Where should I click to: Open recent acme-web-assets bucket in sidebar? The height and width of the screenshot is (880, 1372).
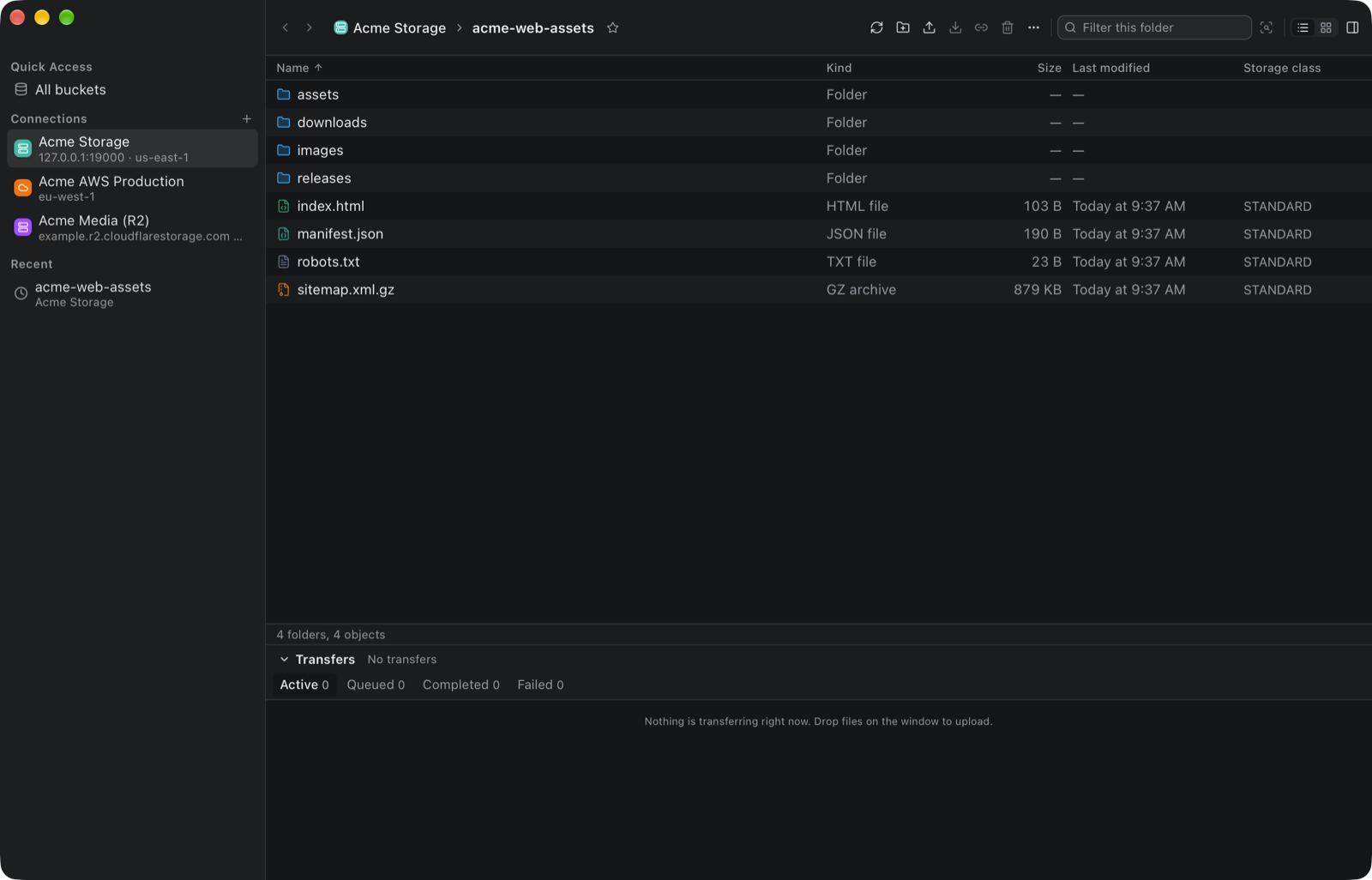(x=132, y=293)
